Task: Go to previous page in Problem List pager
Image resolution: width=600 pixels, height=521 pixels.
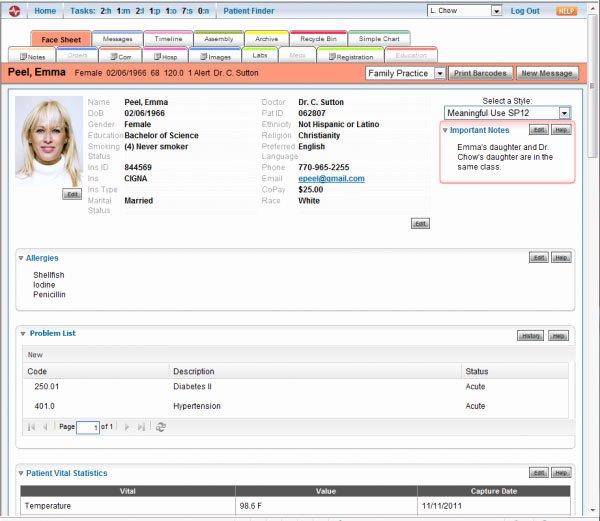Action: point(45,427)
